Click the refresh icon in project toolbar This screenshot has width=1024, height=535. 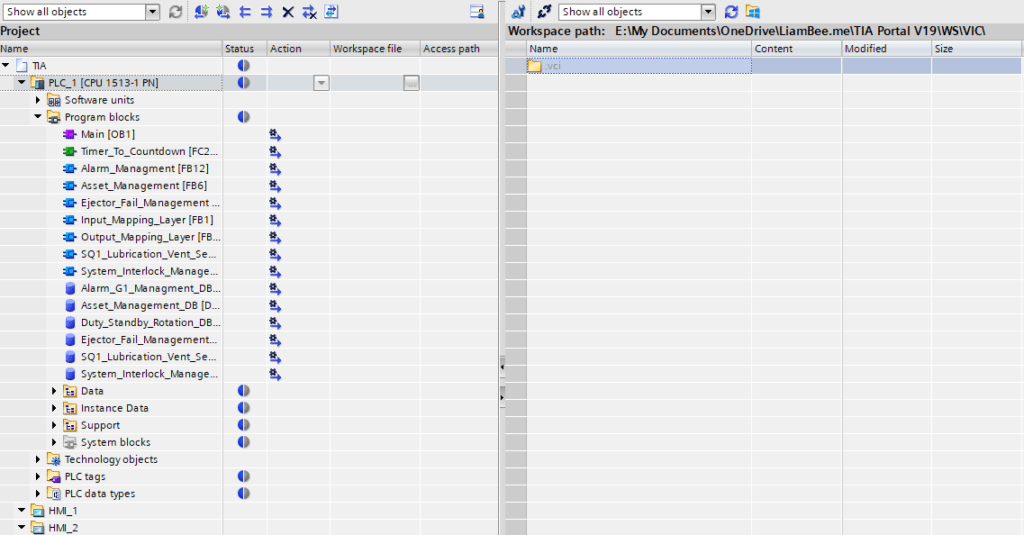(176, 12)
